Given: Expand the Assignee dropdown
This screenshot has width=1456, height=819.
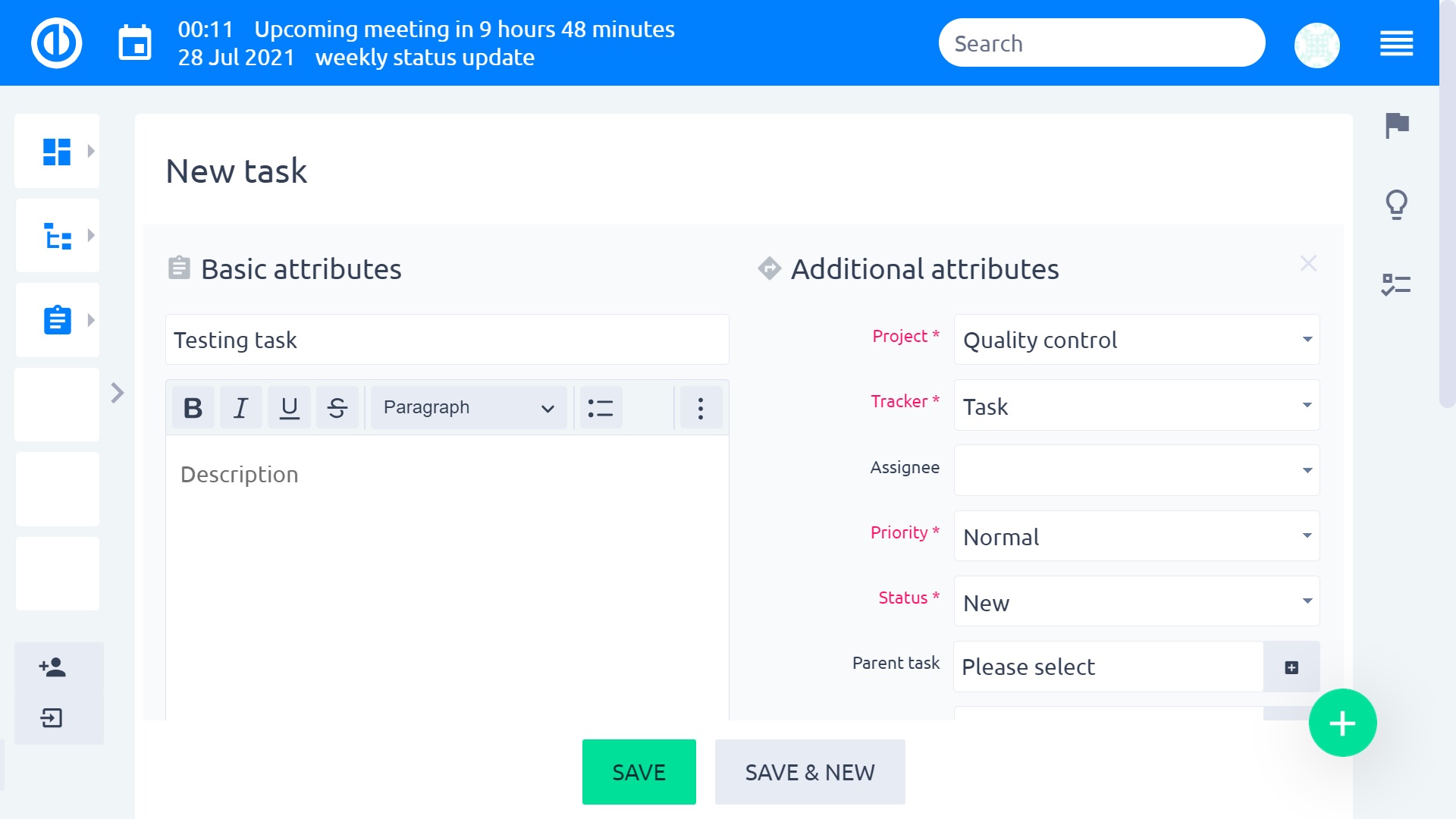Looking at the screenshot, I should click(x=1136, y=470).
